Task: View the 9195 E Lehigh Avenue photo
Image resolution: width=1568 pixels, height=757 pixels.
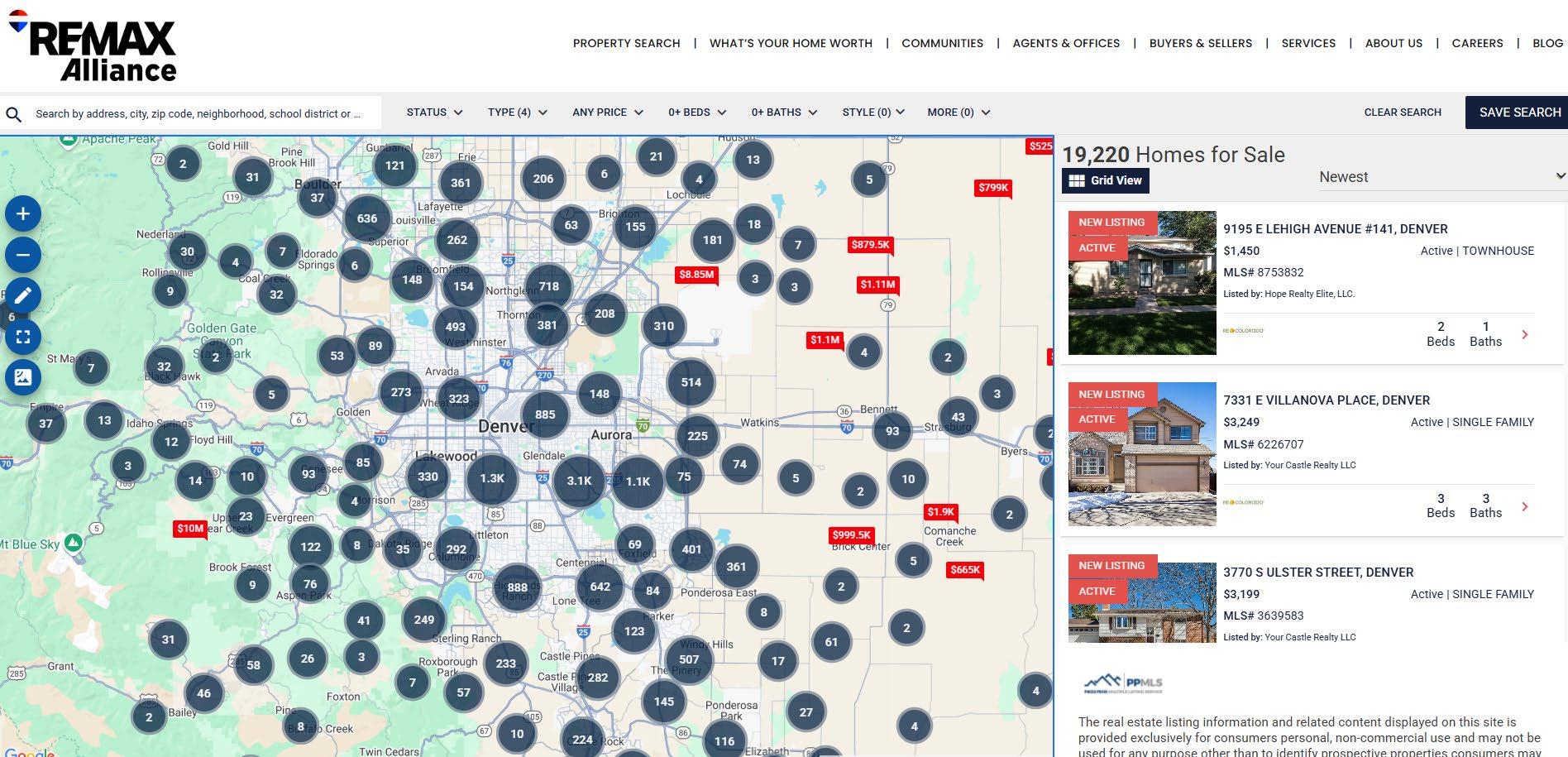Action: tap(1142, 283)
